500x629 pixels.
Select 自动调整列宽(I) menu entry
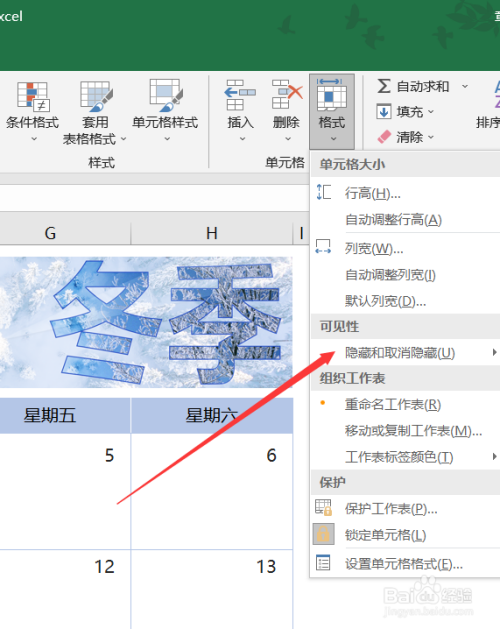click(x=405, y=275)
